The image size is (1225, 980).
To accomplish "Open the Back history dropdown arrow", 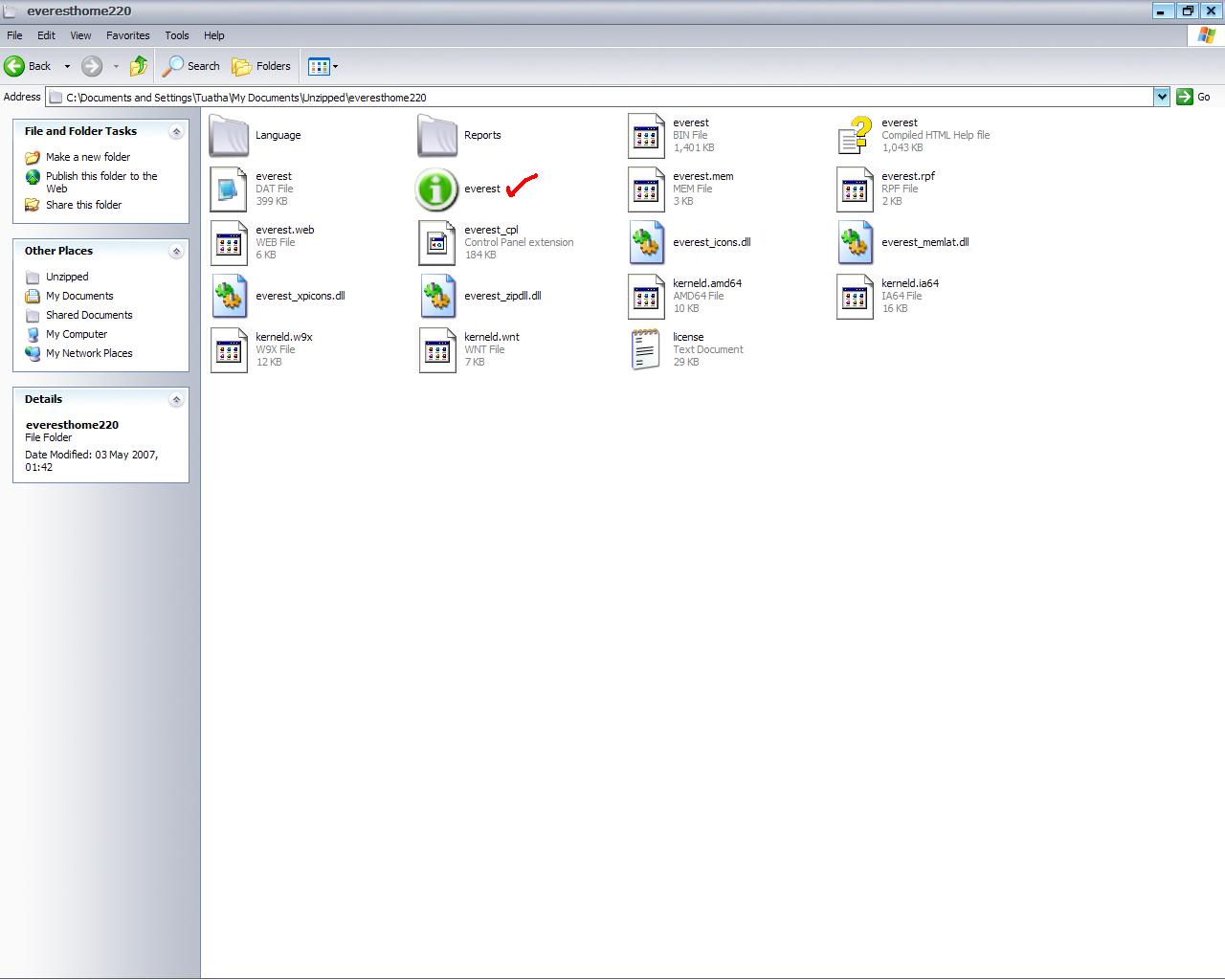I will pyautogui.click(x=67, y=66).
